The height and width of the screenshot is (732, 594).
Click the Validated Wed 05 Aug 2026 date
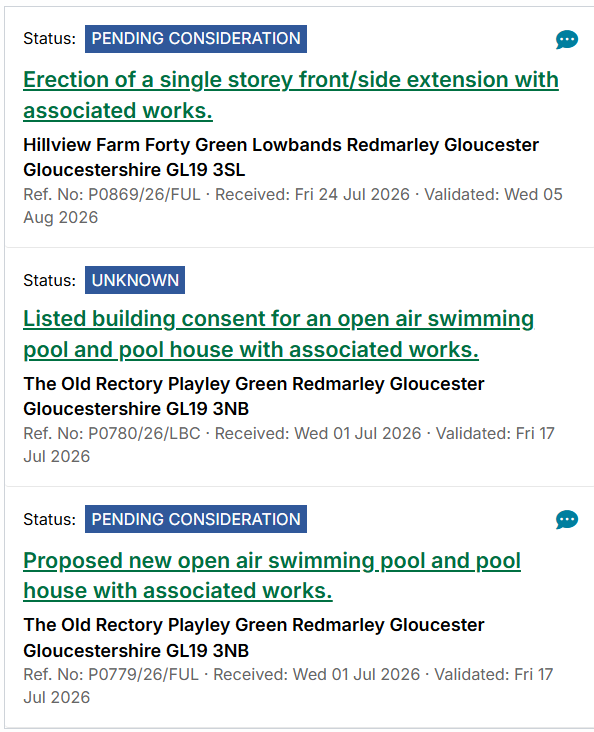[293, 206]
